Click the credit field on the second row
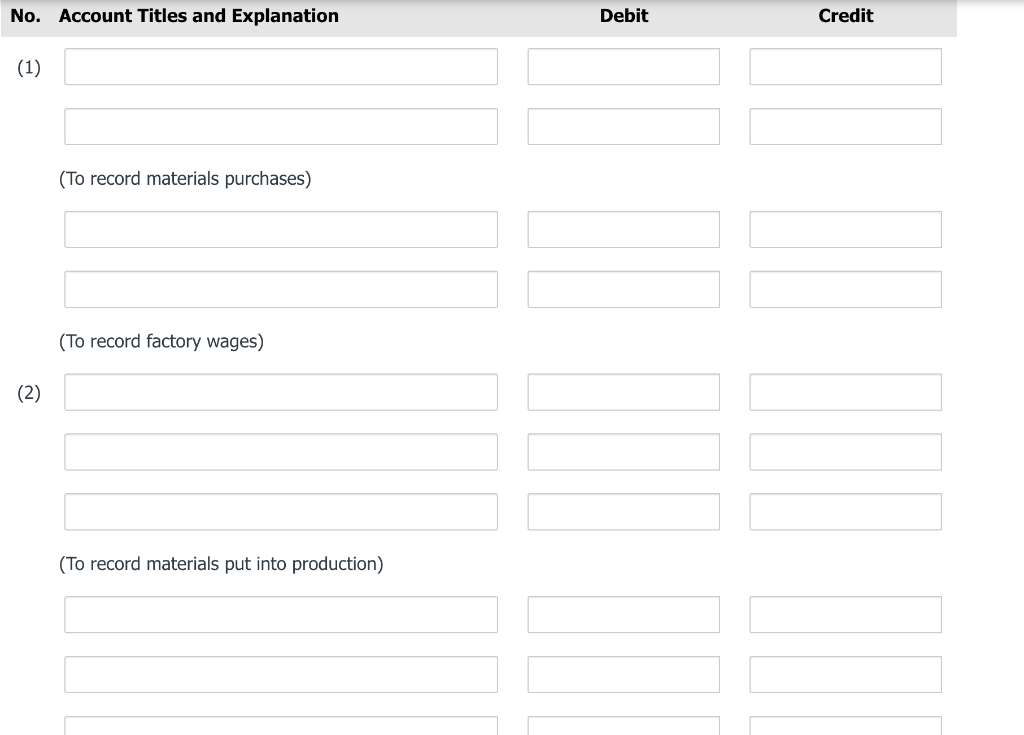The image size is (1024, 735). [x=845, y=126]
